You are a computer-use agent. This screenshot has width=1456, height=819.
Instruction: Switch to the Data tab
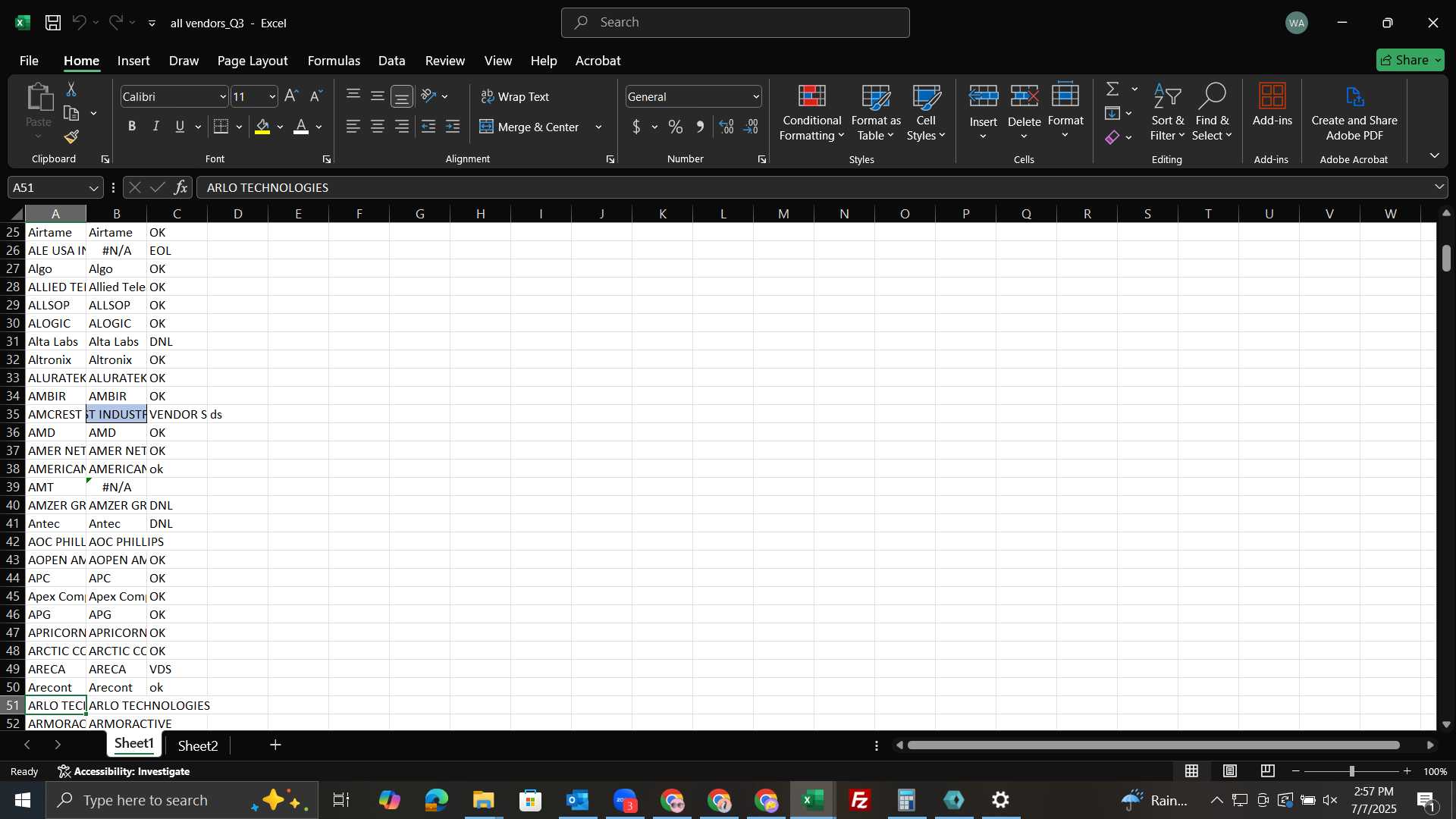pyautogui.click(x=391, y=61)
